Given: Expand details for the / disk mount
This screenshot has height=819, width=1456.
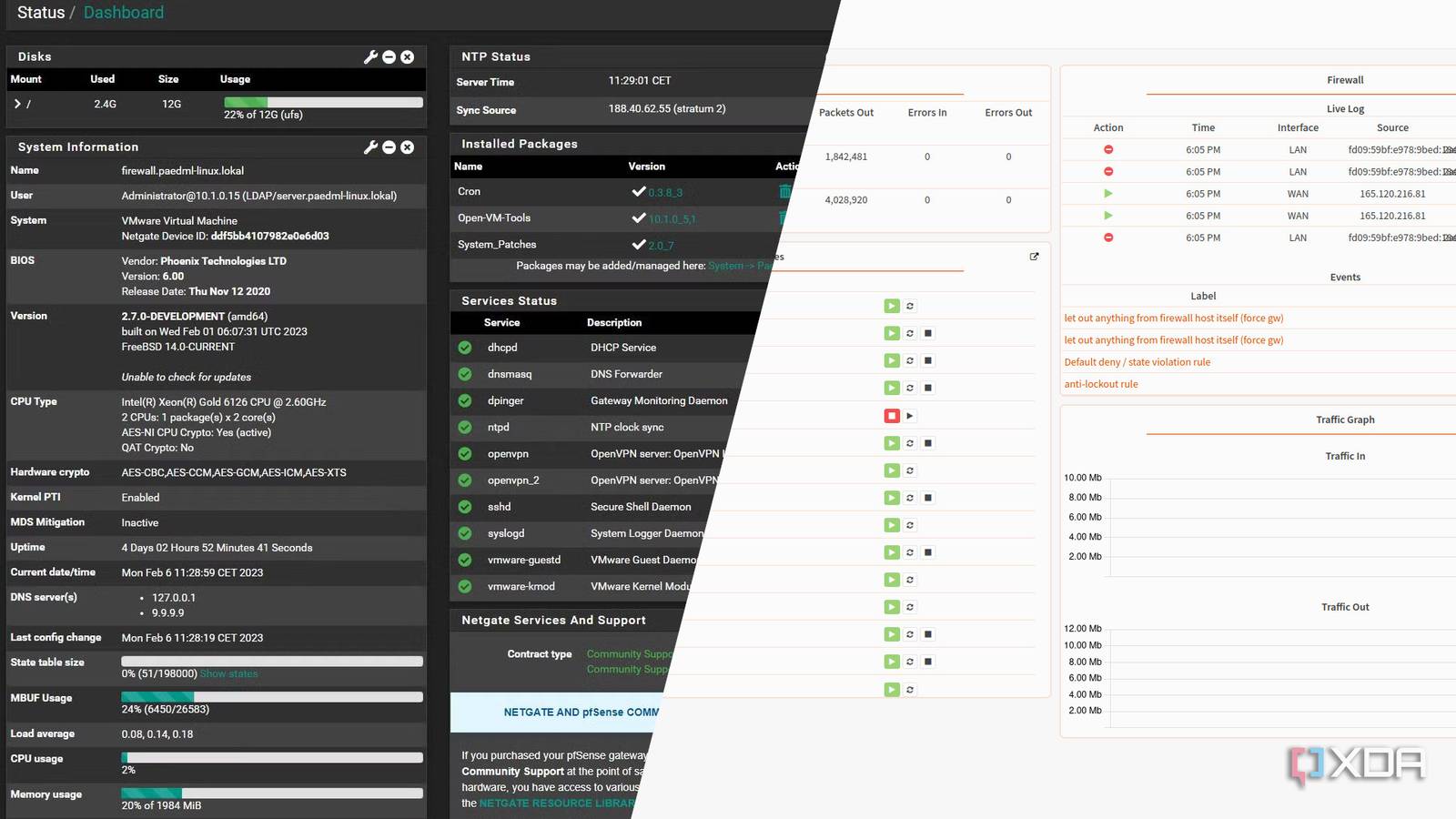Looking at the screenshot, I should 17,104.
